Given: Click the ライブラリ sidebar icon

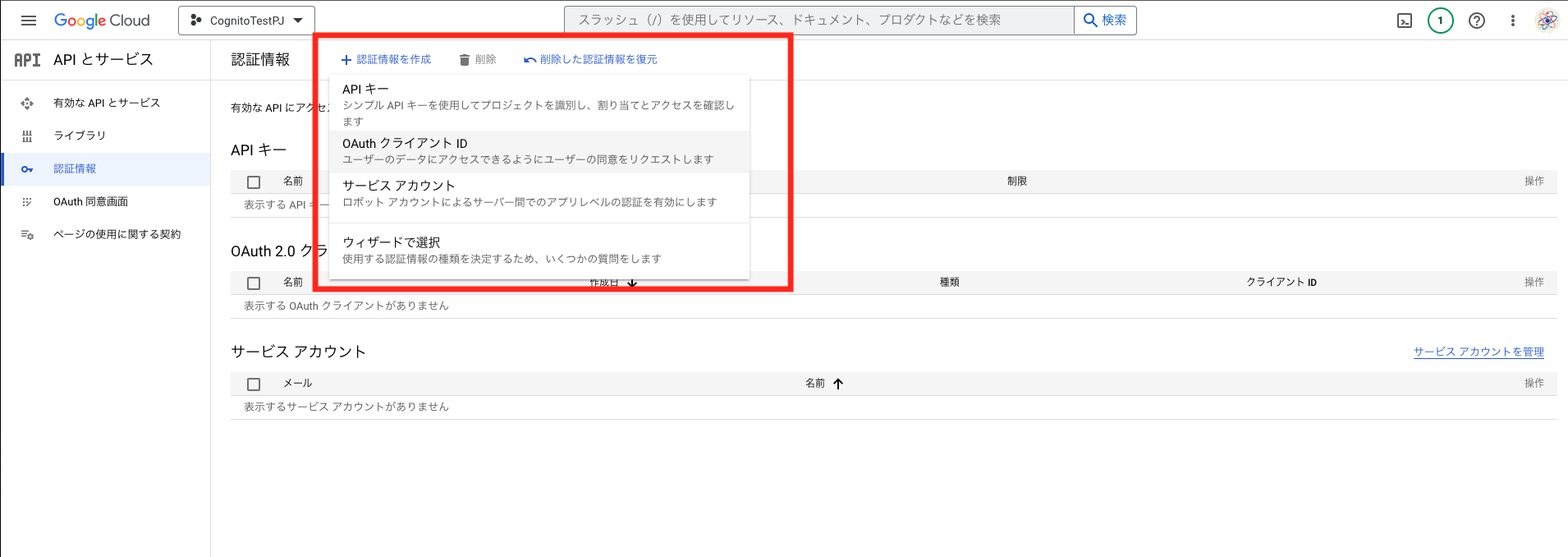Looking at the screenshot, I should coord(27,136).
